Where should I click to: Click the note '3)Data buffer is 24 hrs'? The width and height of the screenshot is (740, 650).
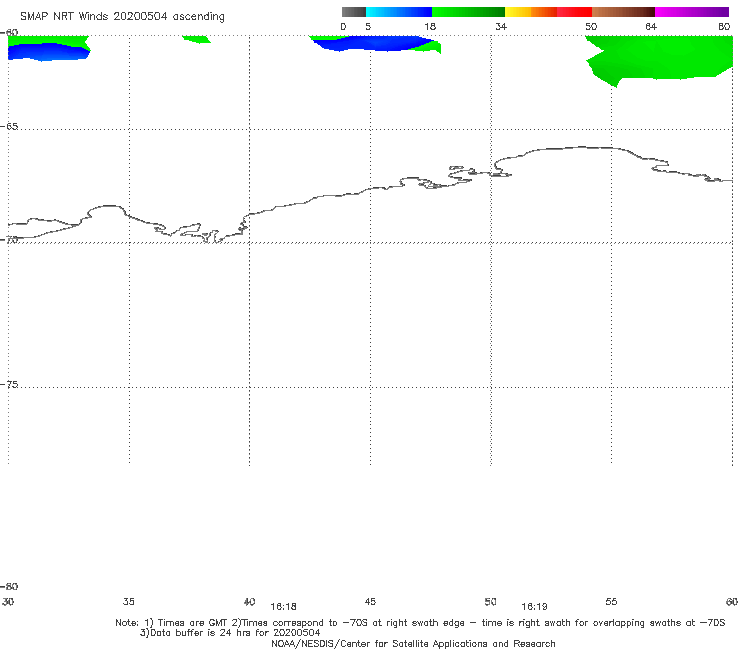click(x=230, y=633)
